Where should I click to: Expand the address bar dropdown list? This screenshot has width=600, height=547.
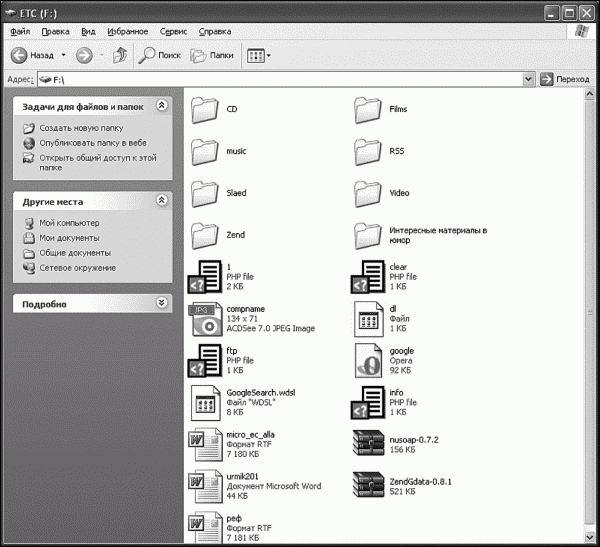pyautogui.click(x=528, y=79)
